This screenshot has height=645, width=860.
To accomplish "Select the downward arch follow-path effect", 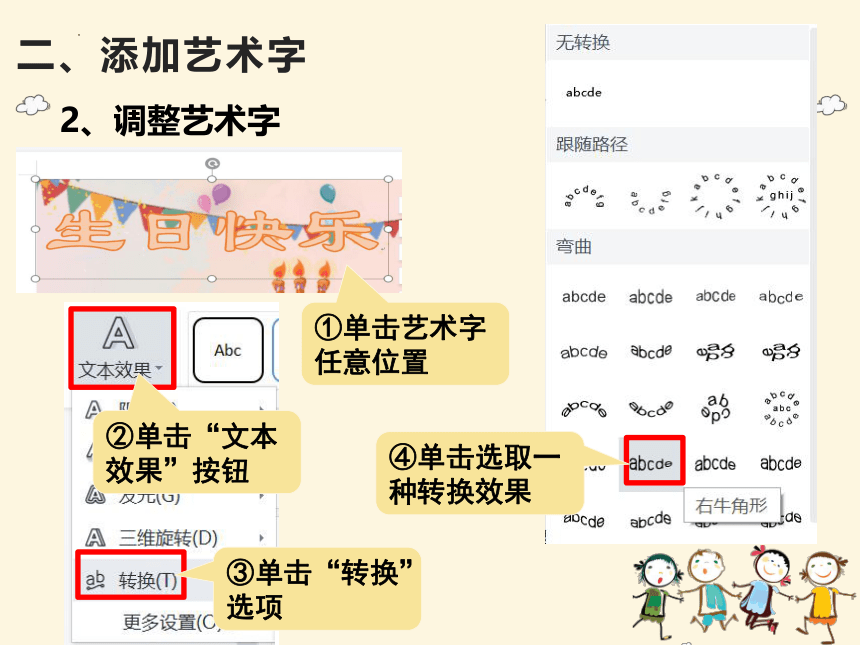I will click(x=650, y=201).
